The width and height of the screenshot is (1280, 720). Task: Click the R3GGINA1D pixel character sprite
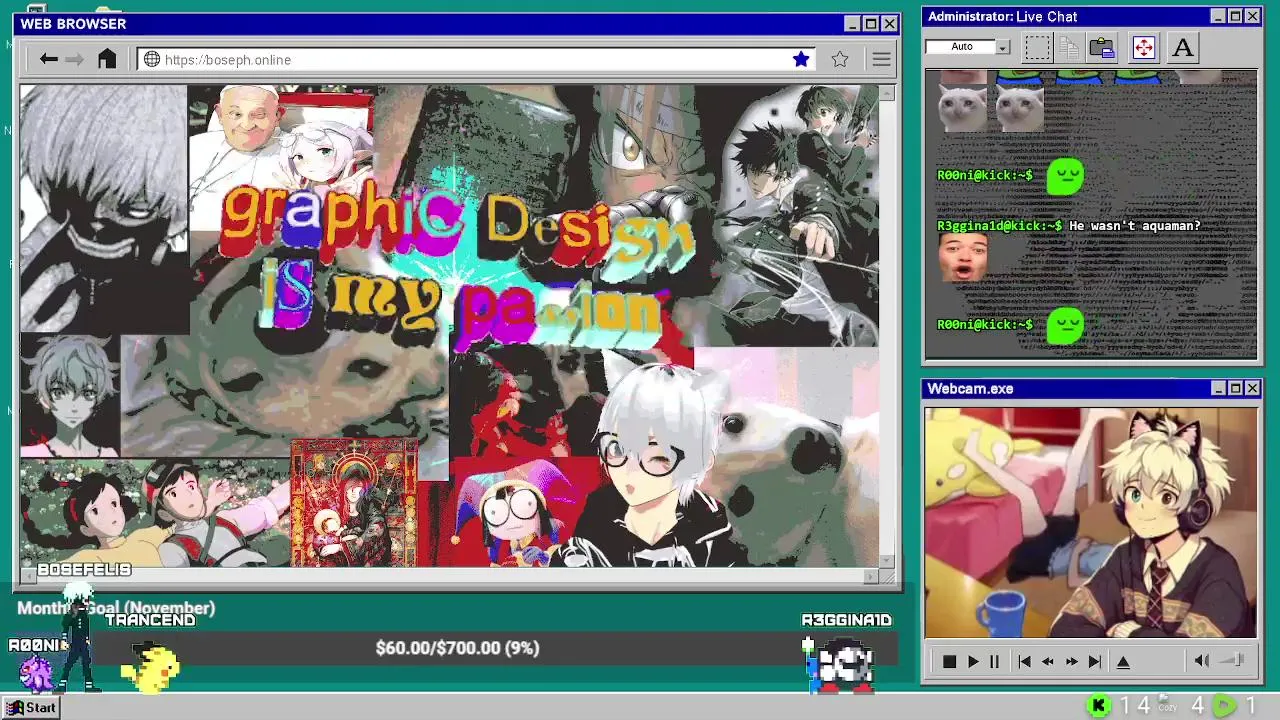(841, 663)
